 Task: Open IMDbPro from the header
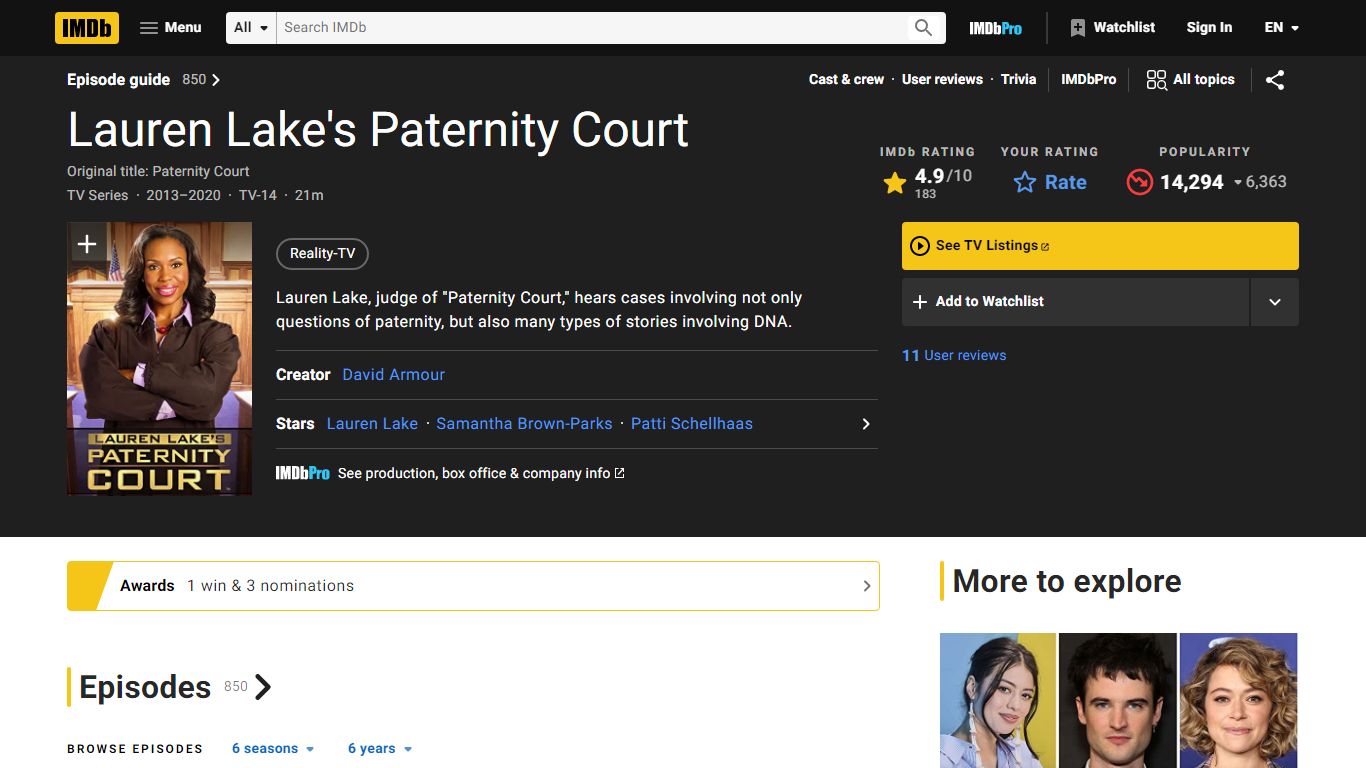click(x=995, y=28)
